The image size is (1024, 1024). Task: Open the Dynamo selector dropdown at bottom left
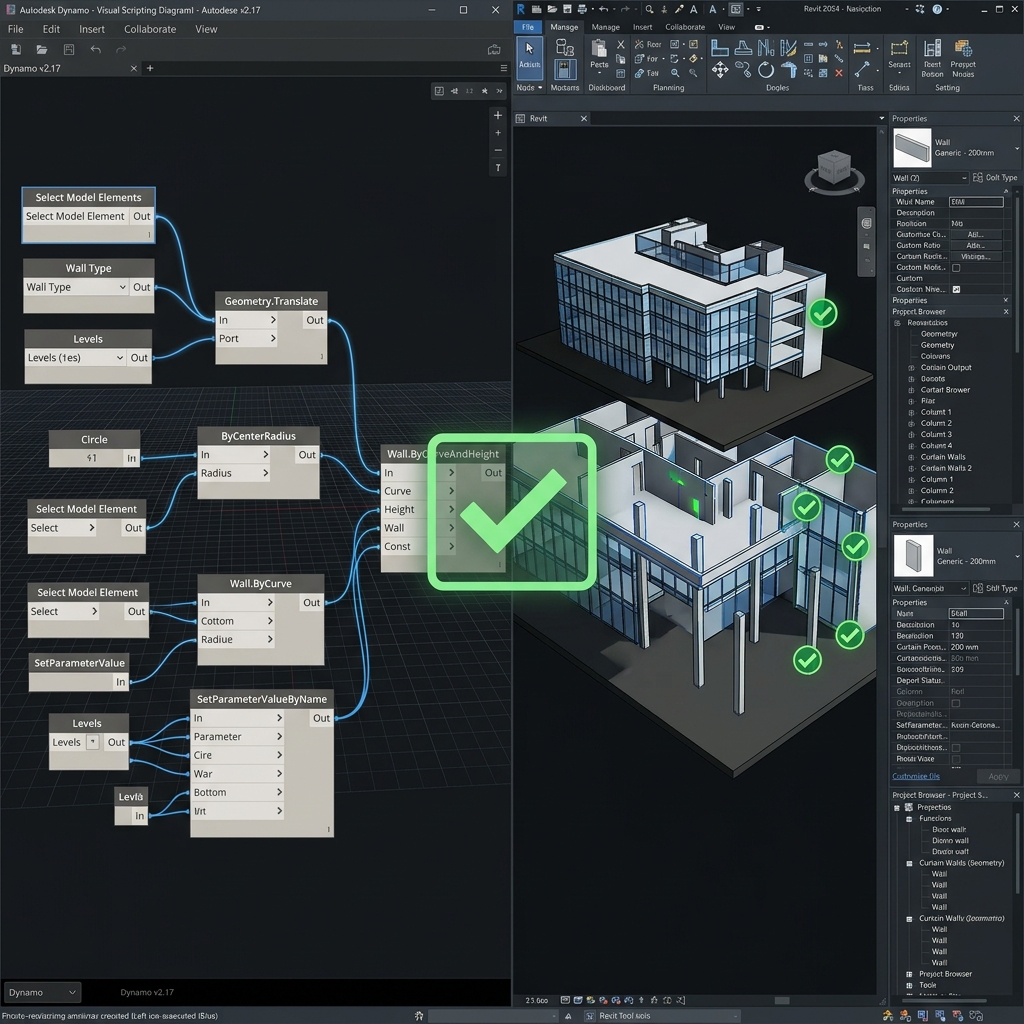click(x=42, y=993)
